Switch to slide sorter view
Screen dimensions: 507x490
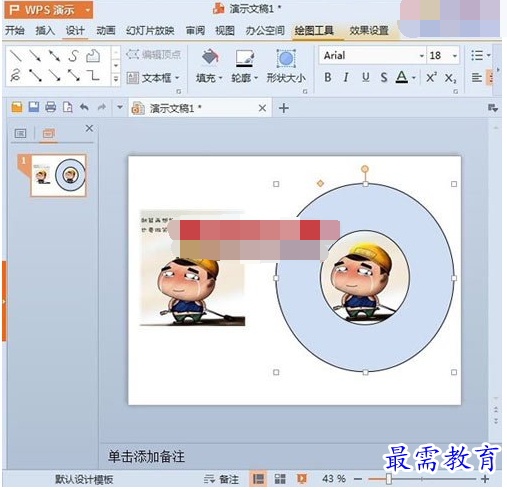280,479
